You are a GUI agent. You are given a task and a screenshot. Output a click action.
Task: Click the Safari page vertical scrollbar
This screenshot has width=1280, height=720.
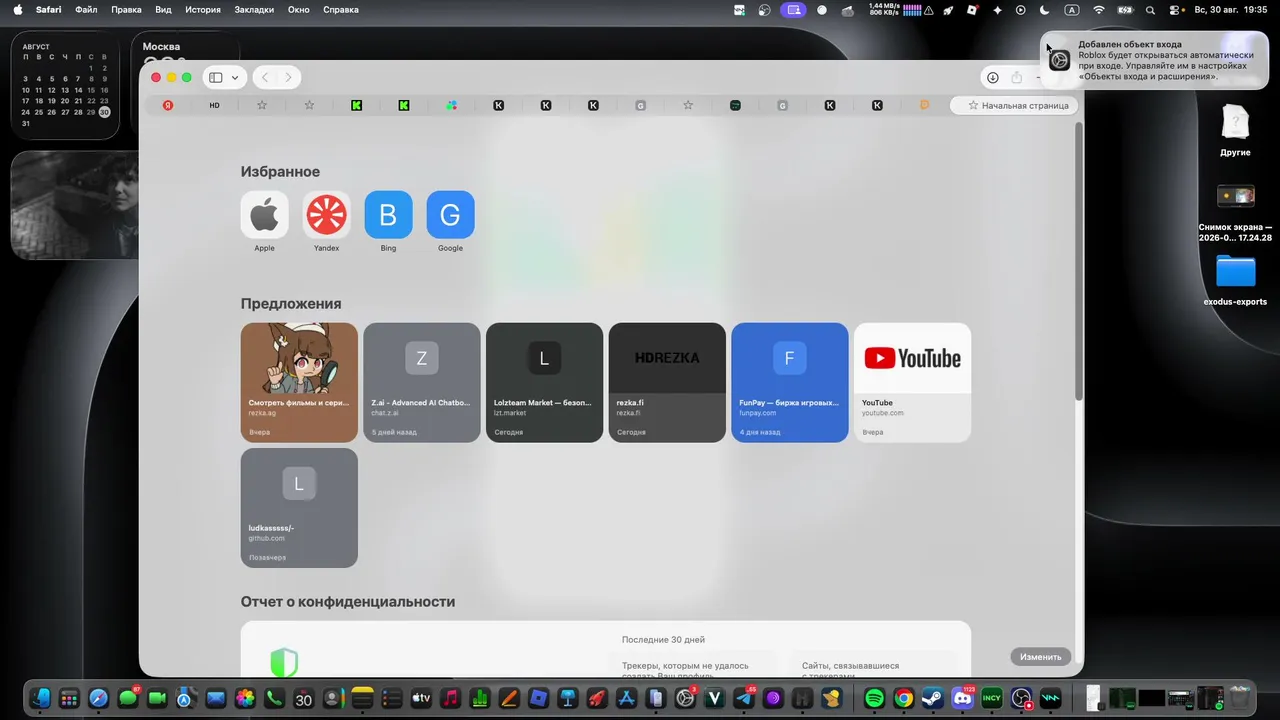pos(1078,260)
